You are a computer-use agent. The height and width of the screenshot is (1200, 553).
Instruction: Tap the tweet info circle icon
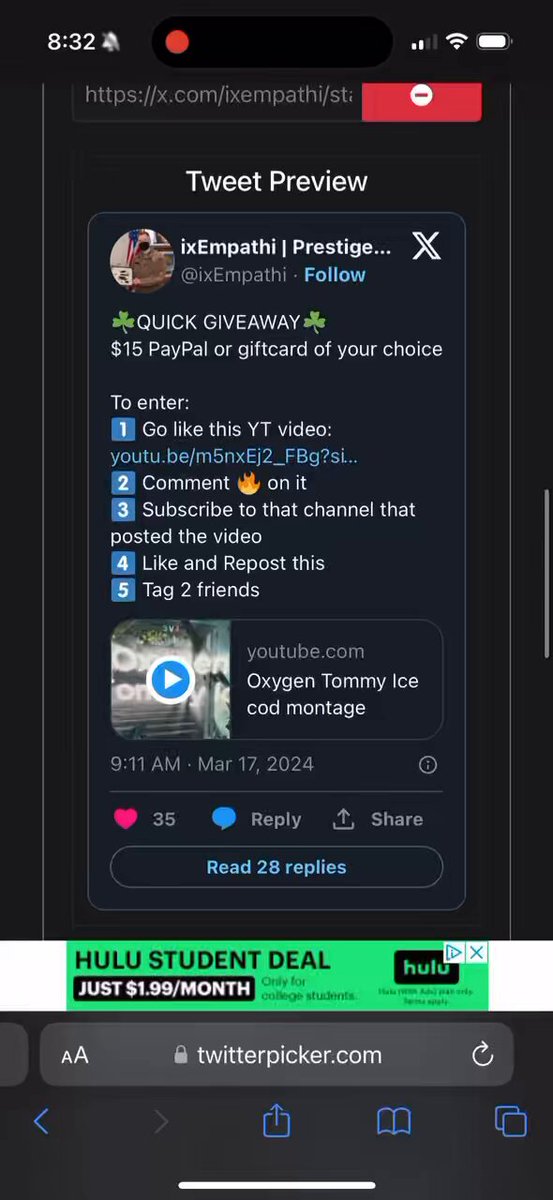(x=427, y=765)
